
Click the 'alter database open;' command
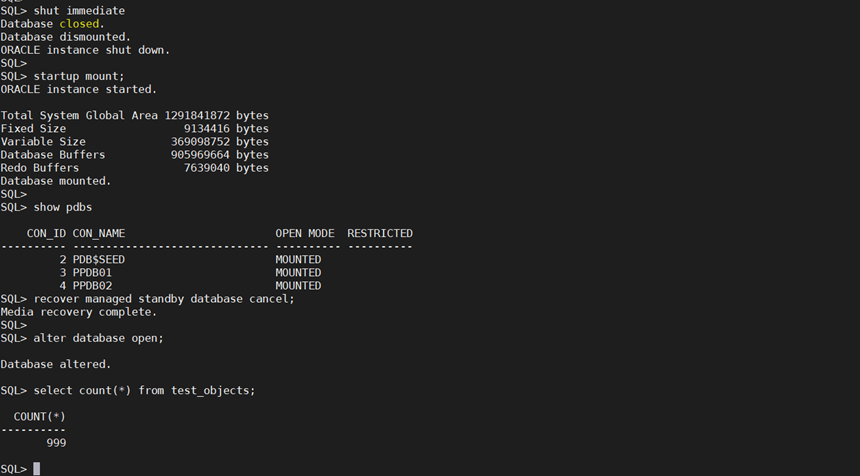99,338
